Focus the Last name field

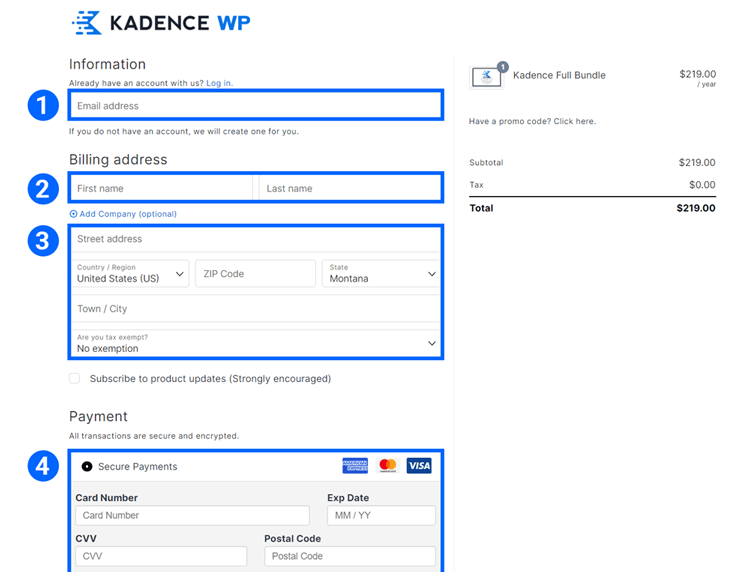click(x=350, y=188)
